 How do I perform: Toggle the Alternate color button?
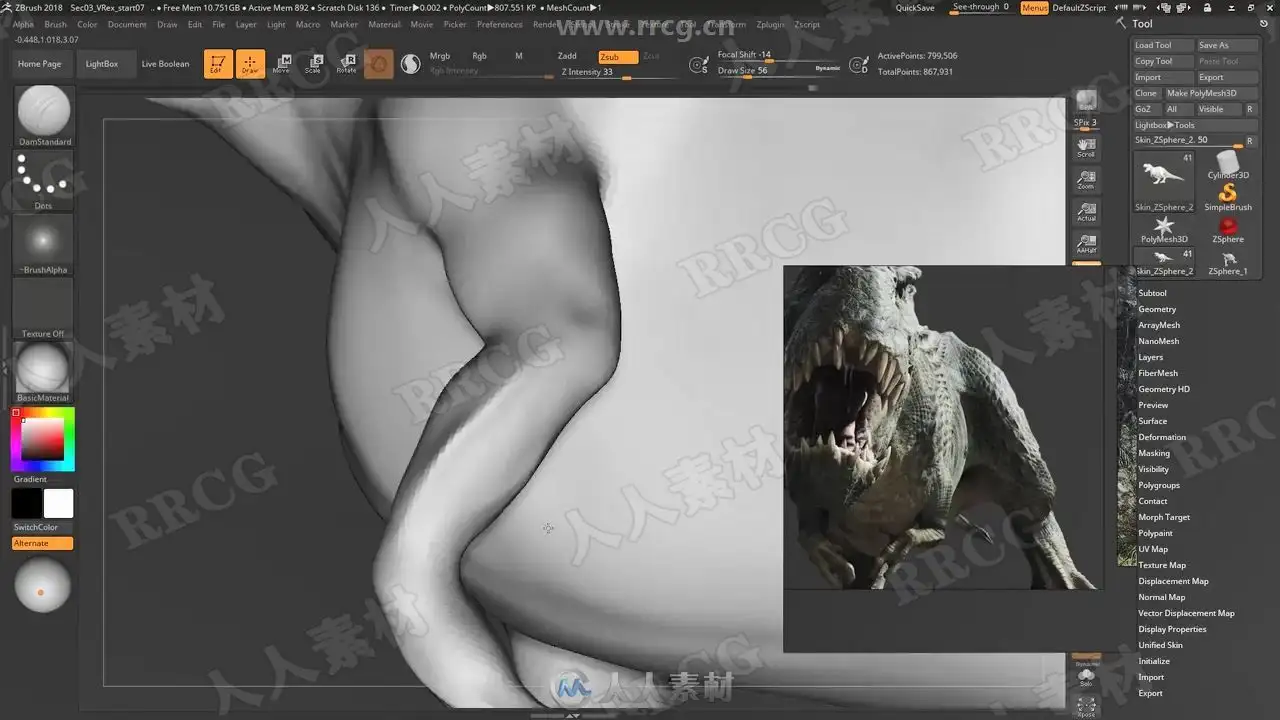tap(42, 543)
